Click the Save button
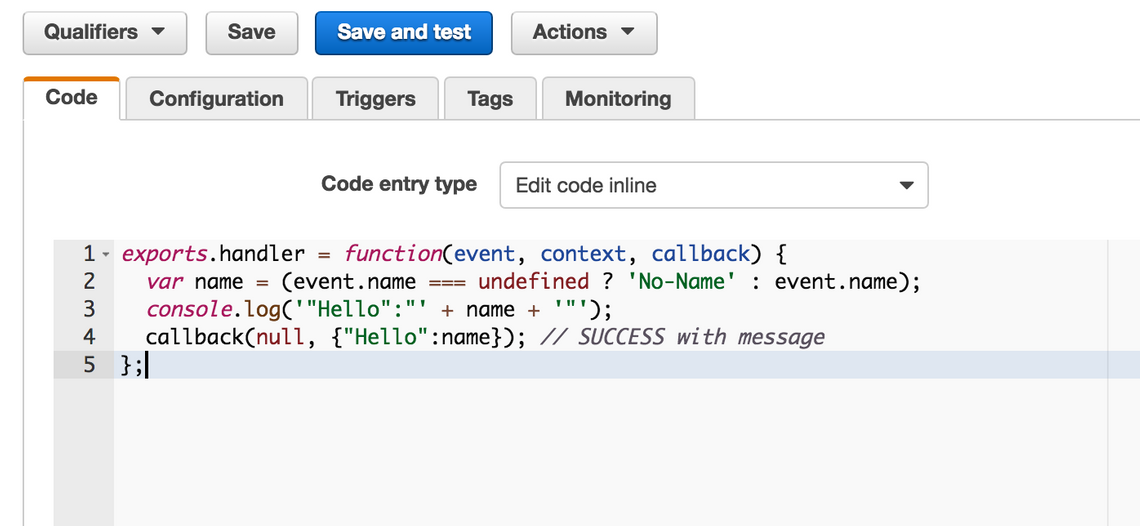Screen dimensions: 1140x526 (251, 32)
